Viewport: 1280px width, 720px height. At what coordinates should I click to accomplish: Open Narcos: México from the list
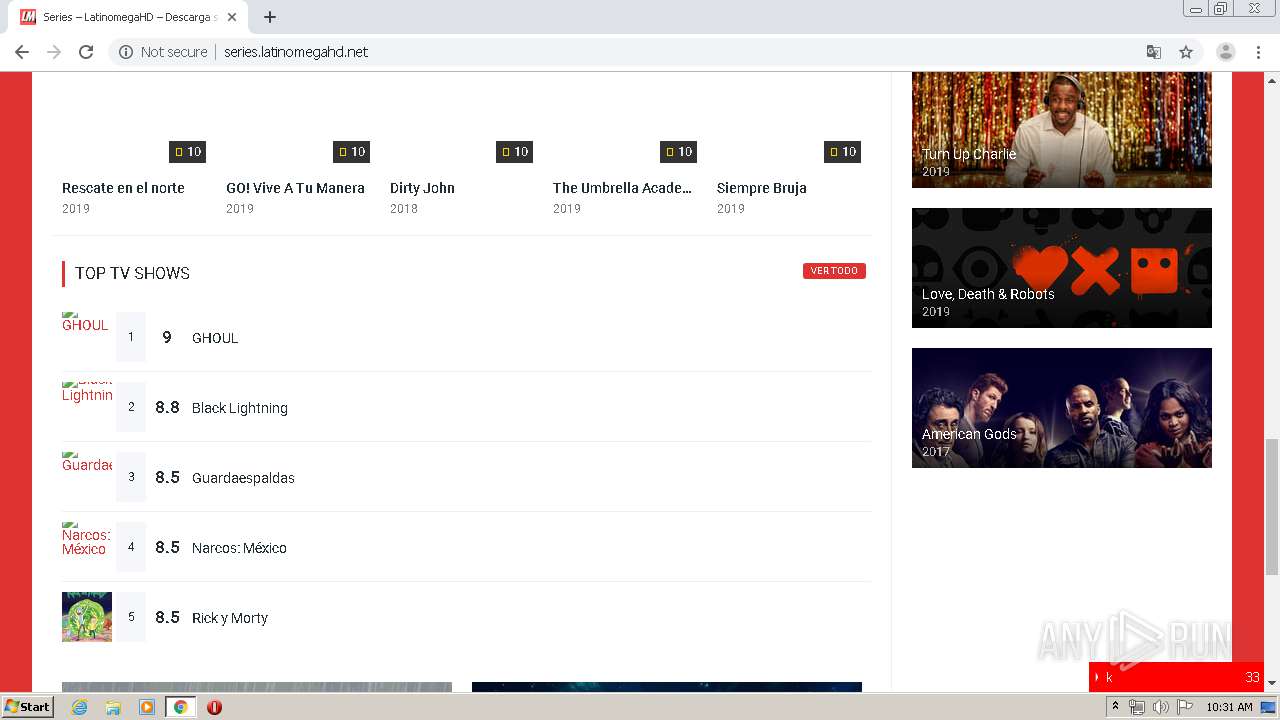(239, 548)
